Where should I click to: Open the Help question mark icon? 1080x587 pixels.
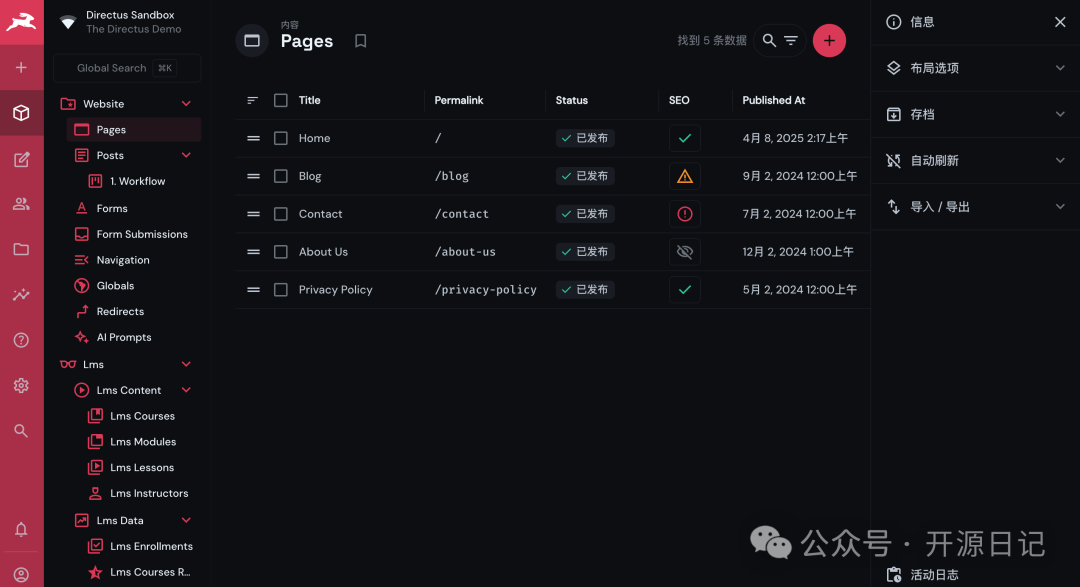click(x=21, y=340)
